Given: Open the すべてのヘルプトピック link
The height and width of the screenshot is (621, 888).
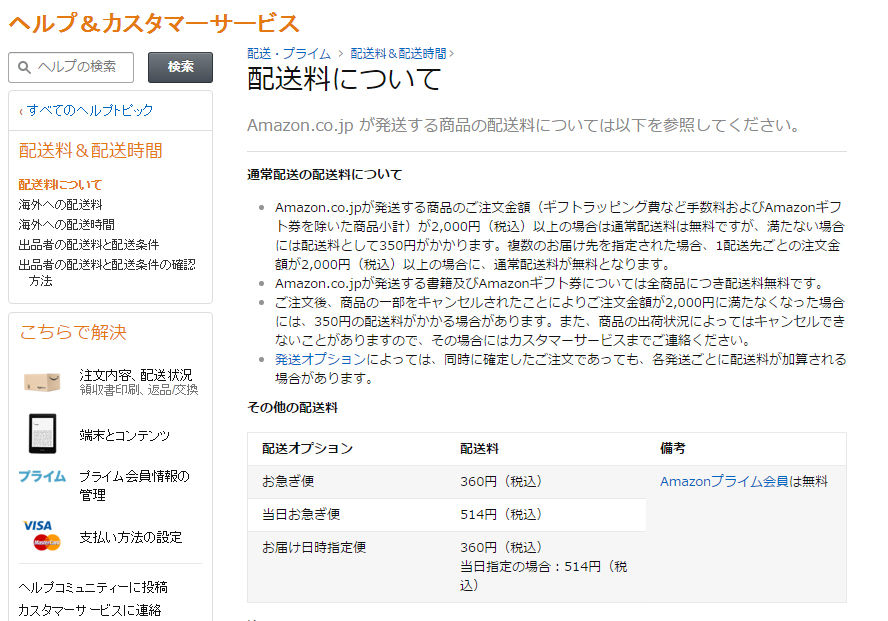Looking at the screenshot, I should pos(89,110).
